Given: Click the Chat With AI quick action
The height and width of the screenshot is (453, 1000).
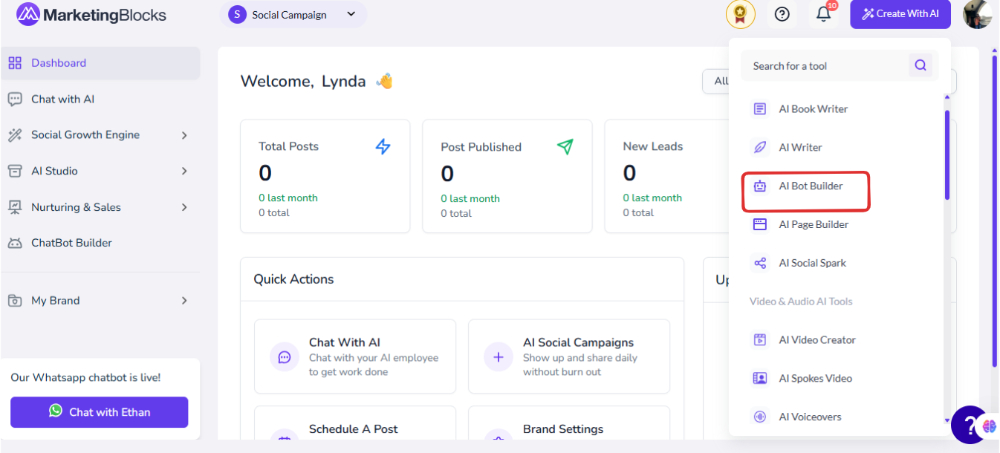Looking at the screenshot, I should [x=355, y=357].
